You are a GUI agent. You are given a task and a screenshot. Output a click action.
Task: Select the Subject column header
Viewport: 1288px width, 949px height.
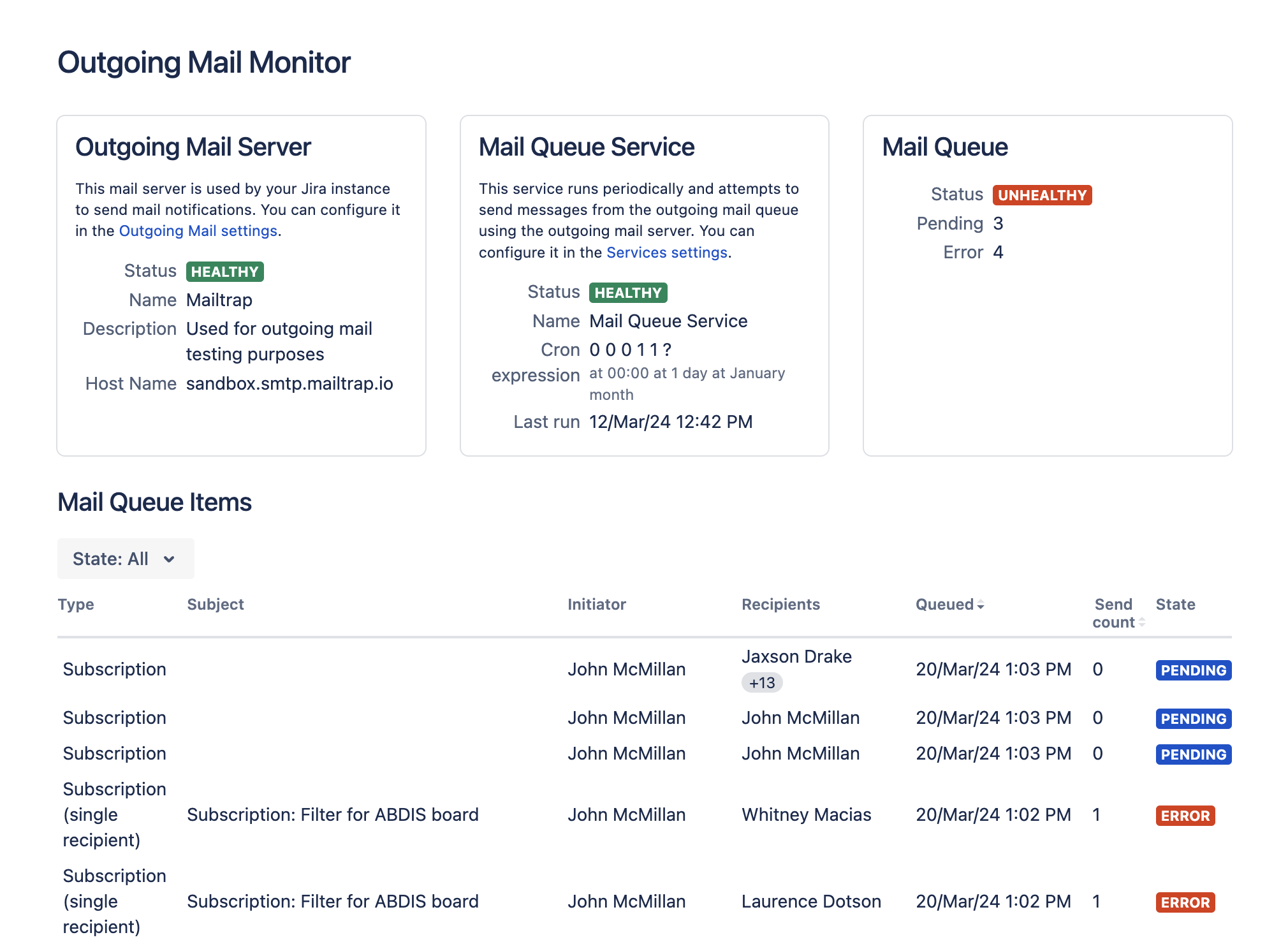tap(216, 605)
